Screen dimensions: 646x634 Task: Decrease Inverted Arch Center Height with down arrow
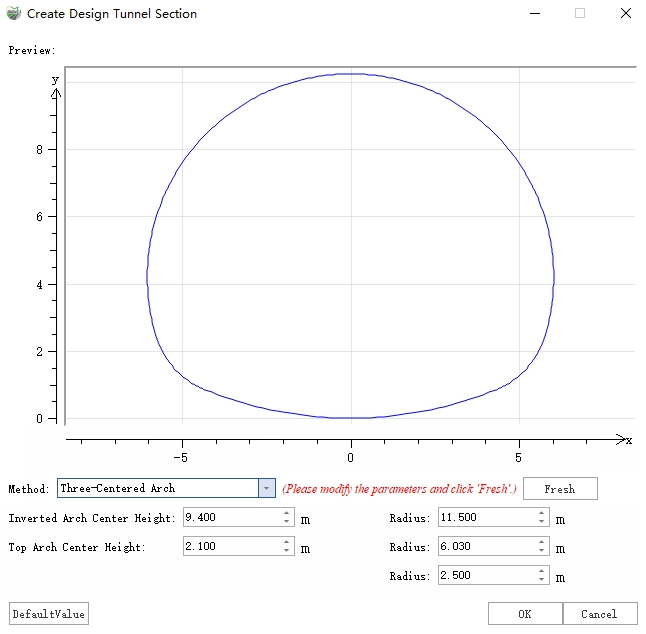pos(287,523)
